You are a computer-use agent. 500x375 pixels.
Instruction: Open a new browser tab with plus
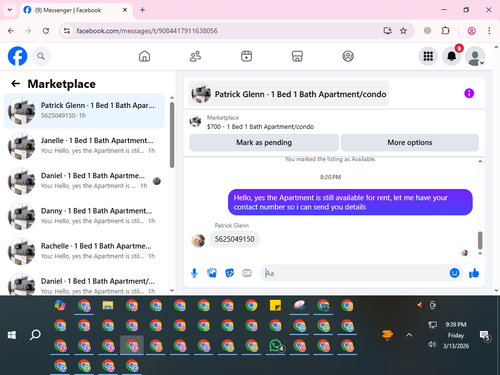pyautogui.click(x=142, y=10)
